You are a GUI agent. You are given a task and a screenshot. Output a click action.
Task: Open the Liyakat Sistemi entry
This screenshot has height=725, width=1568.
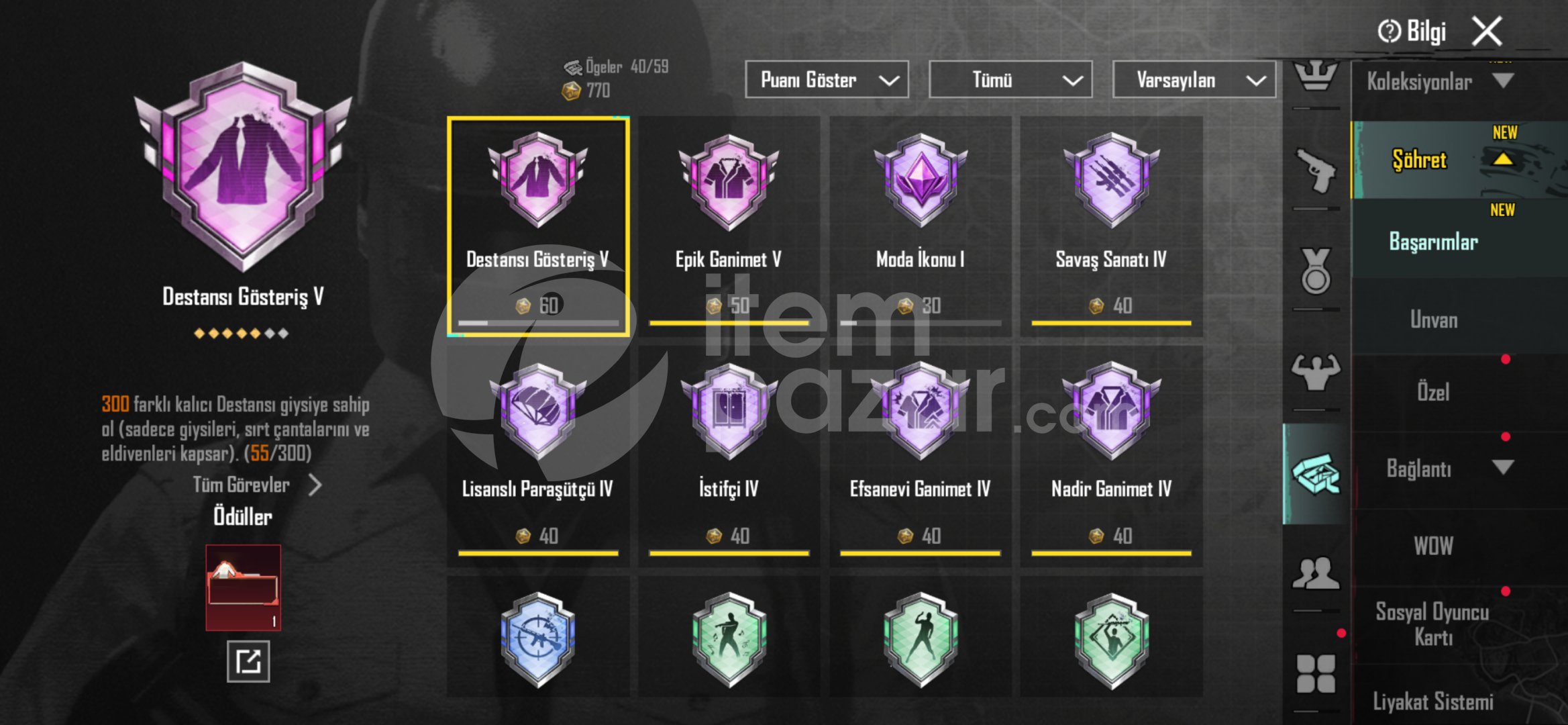tap(1433, 702)
